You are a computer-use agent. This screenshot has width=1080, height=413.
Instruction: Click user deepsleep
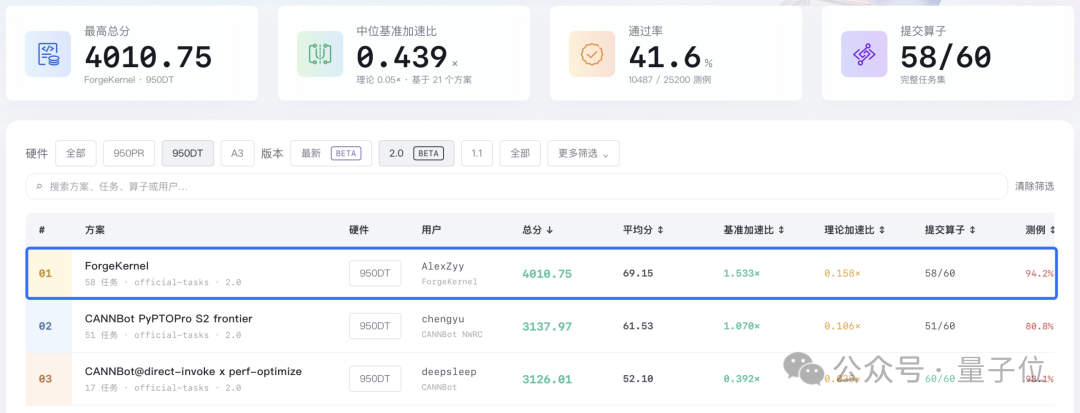tap(449, 372)
